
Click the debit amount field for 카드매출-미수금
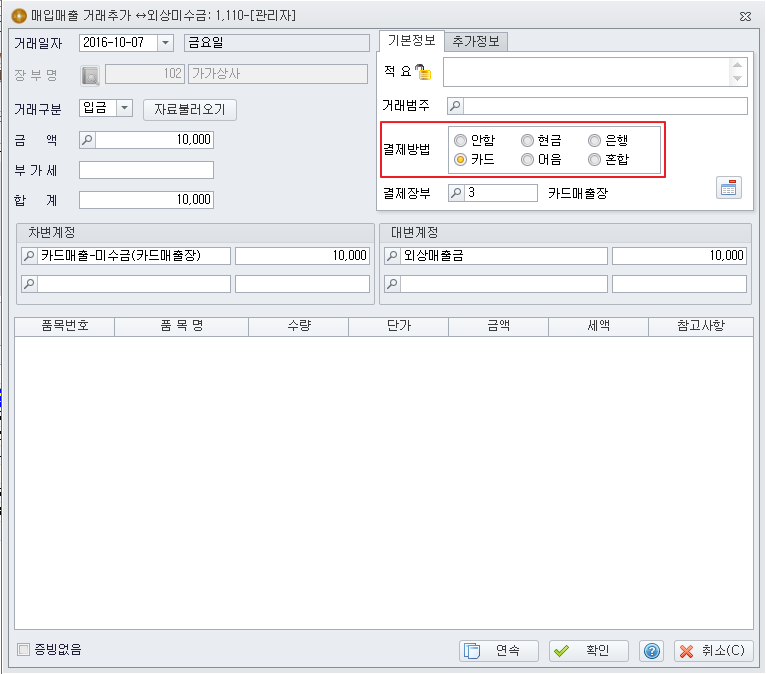pos(302,255)
